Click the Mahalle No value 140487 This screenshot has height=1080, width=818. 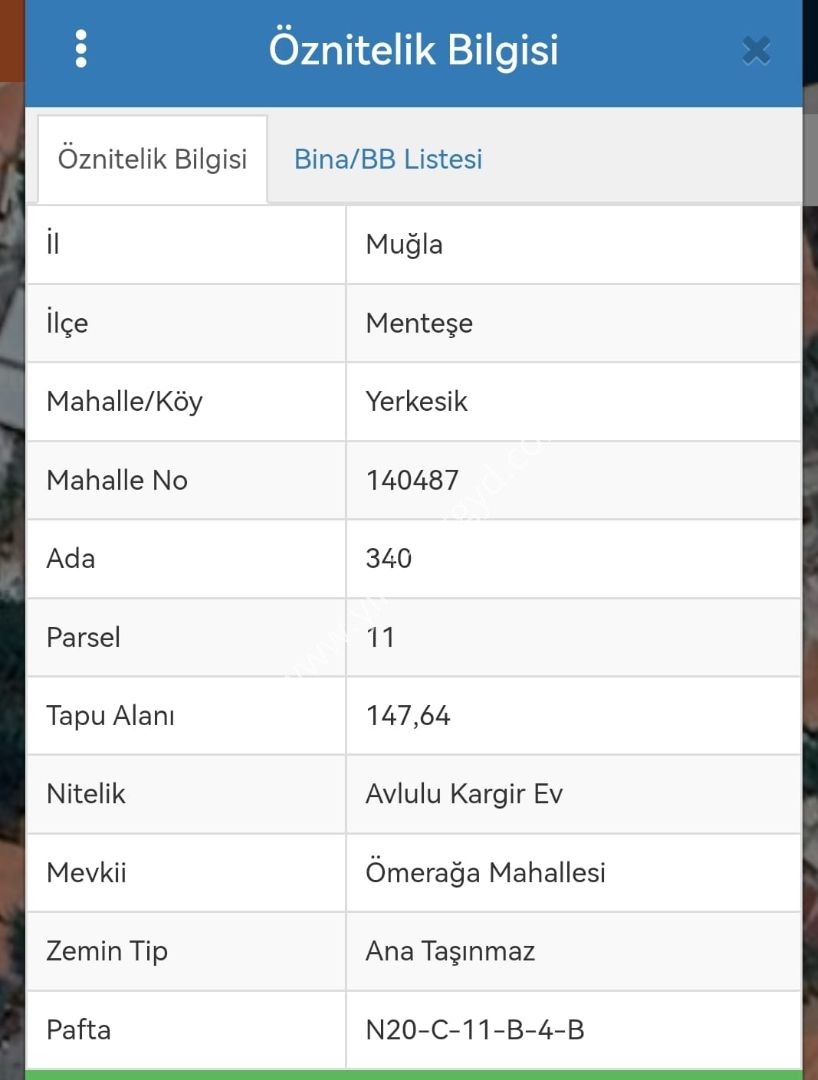pyautogui.click(x=412, y=480)
